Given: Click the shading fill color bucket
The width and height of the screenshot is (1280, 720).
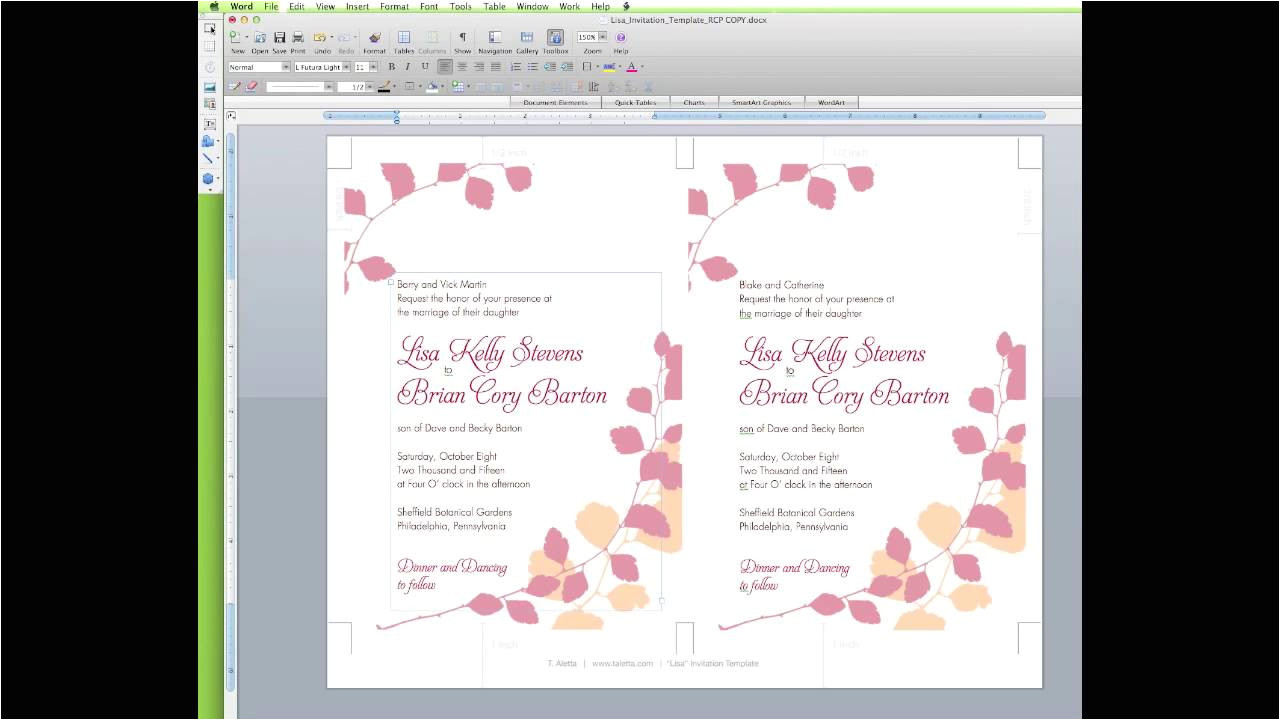Looking at the screenshot, I should (432, 87).
